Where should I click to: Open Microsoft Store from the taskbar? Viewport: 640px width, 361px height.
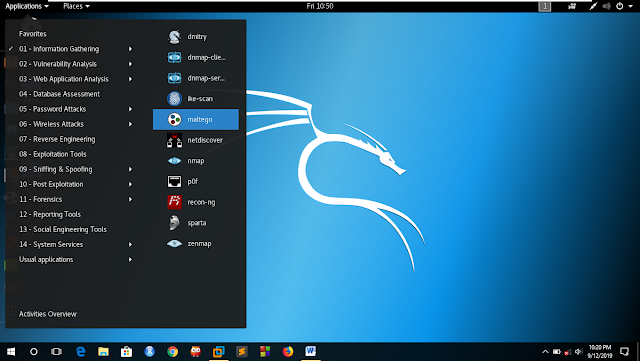[126, 352]
